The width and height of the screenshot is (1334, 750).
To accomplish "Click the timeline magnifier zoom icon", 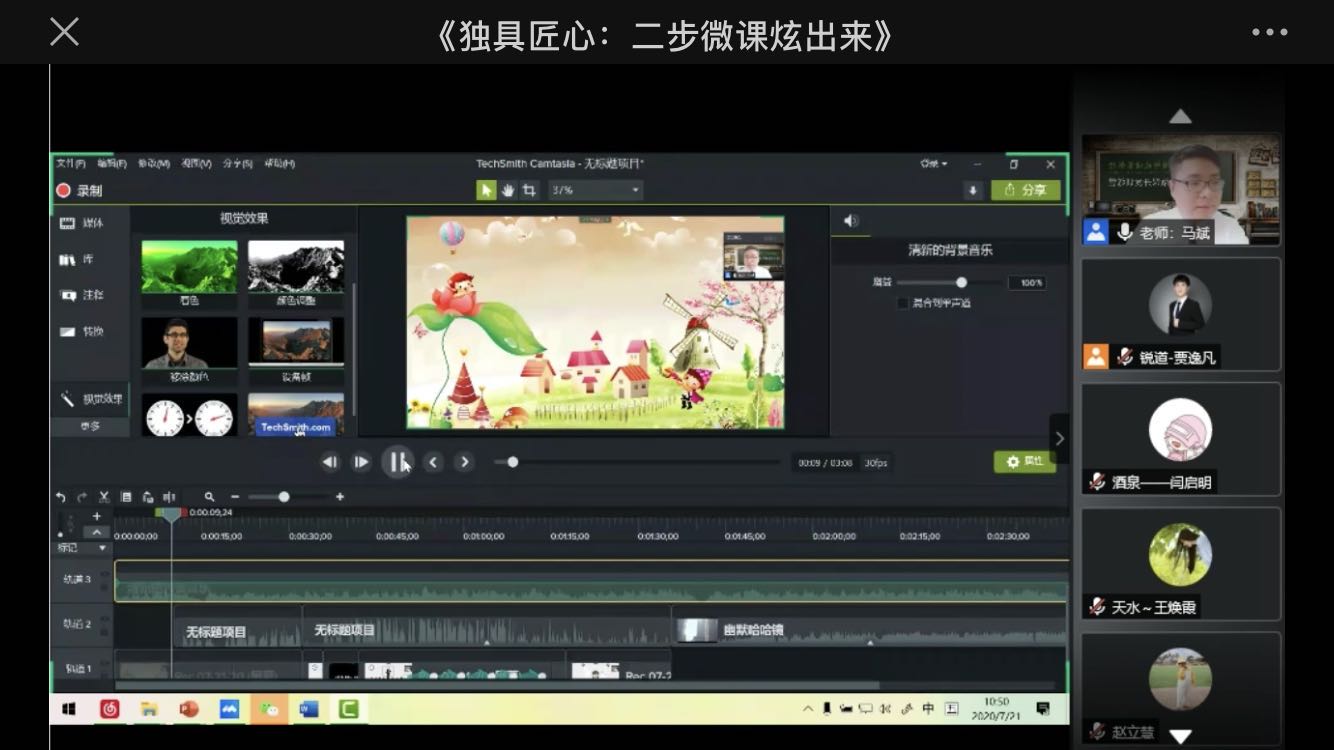I will [x=209, y=496].
